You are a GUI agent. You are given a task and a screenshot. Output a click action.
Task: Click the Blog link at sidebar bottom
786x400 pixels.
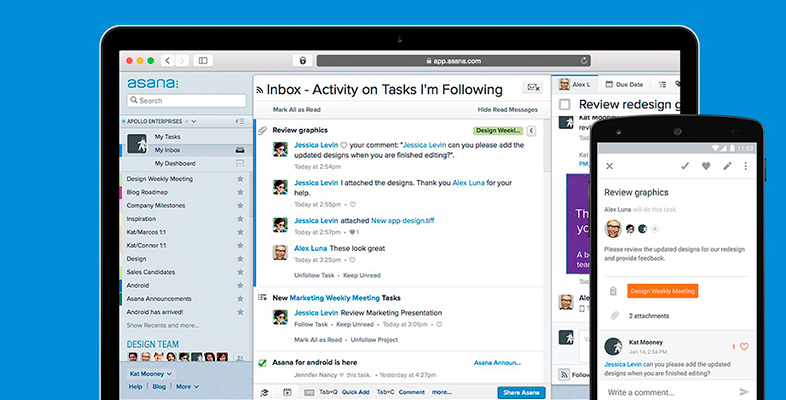[159, 386]
